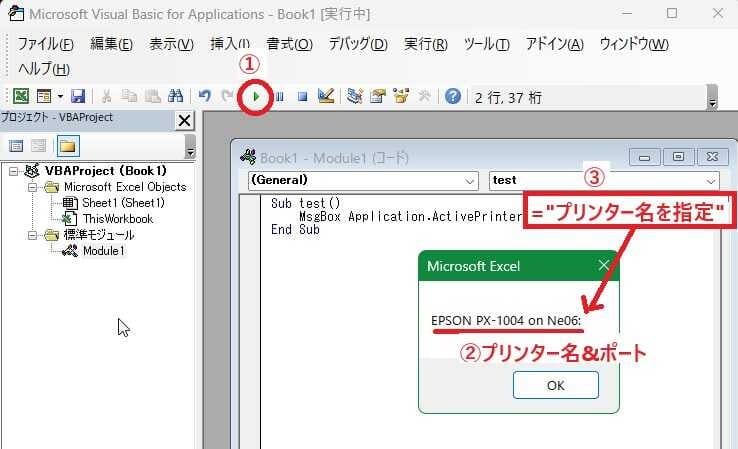
Task: Click the Break (pause) toolbar icon
Action: pyautogui.click(x=280, y=96)
